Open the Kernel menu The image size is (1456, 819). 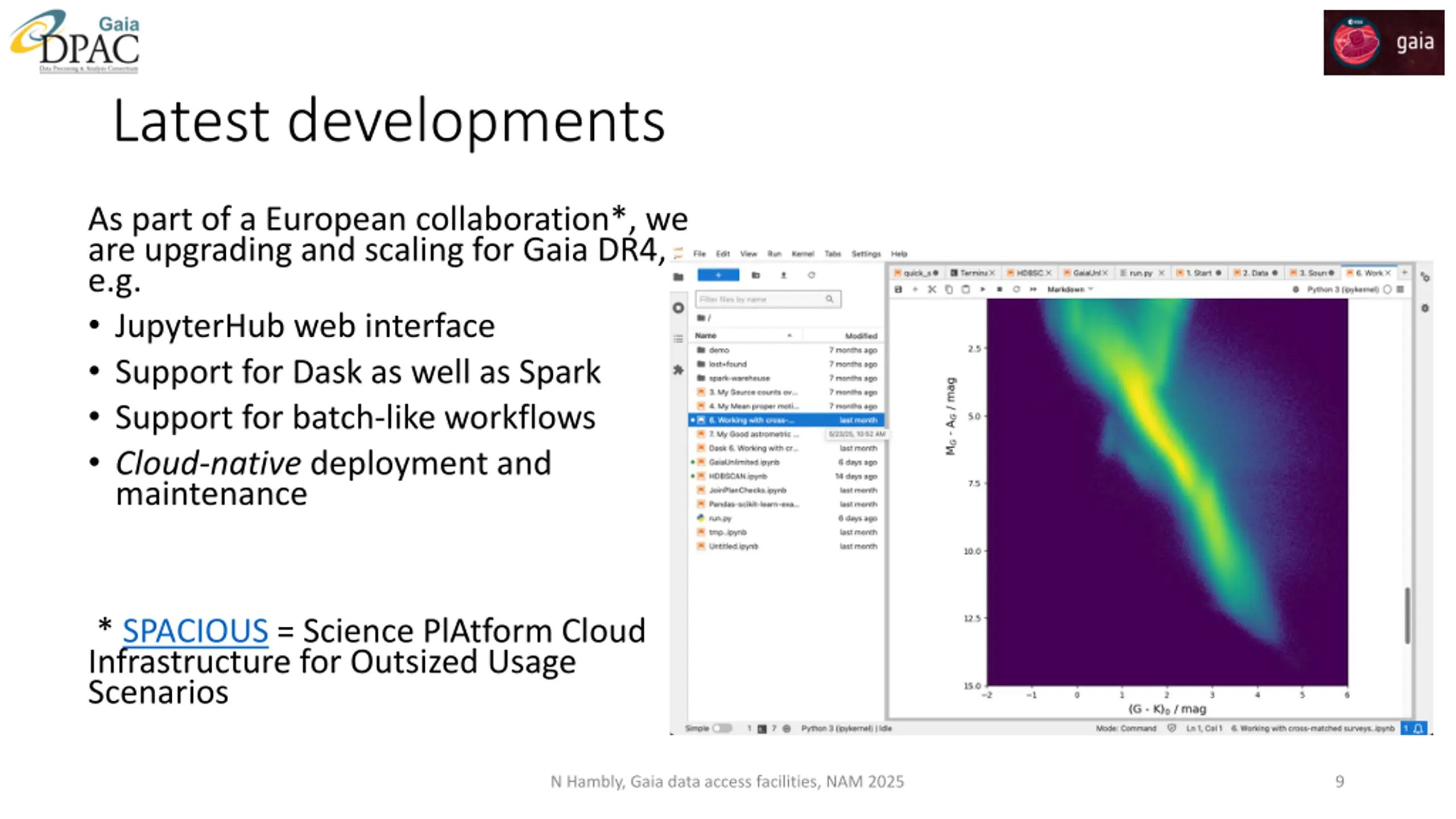point(802,254)
